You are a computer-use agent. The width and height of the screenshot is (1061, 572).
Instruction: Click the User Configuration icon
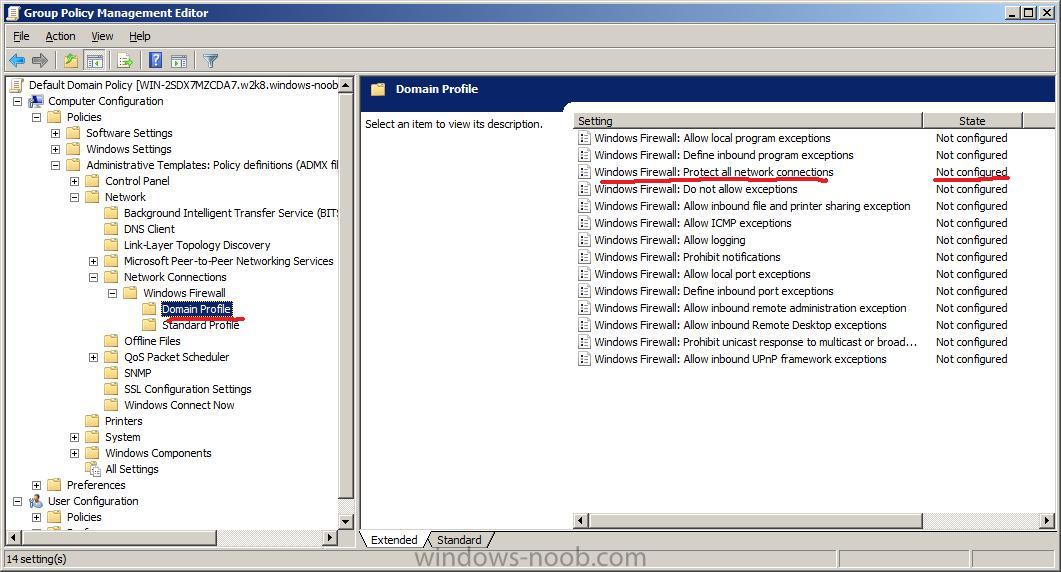coord(36,501)
